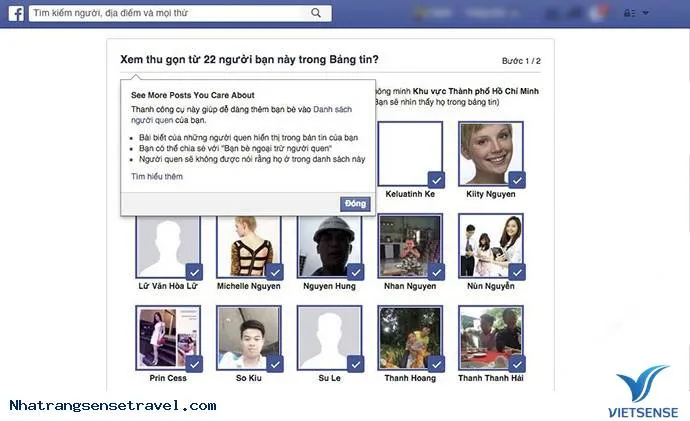
Task: Select Nhan Nguyen profile photo
Action: tap(410, 246)
